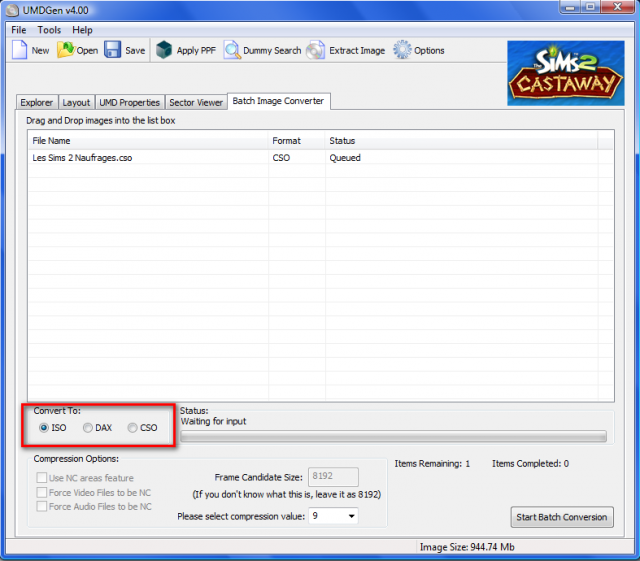Enable Use NC areas feature checkbox
Image resolution: width=640 pixels, height=561 pixels.
pos(42,478)
